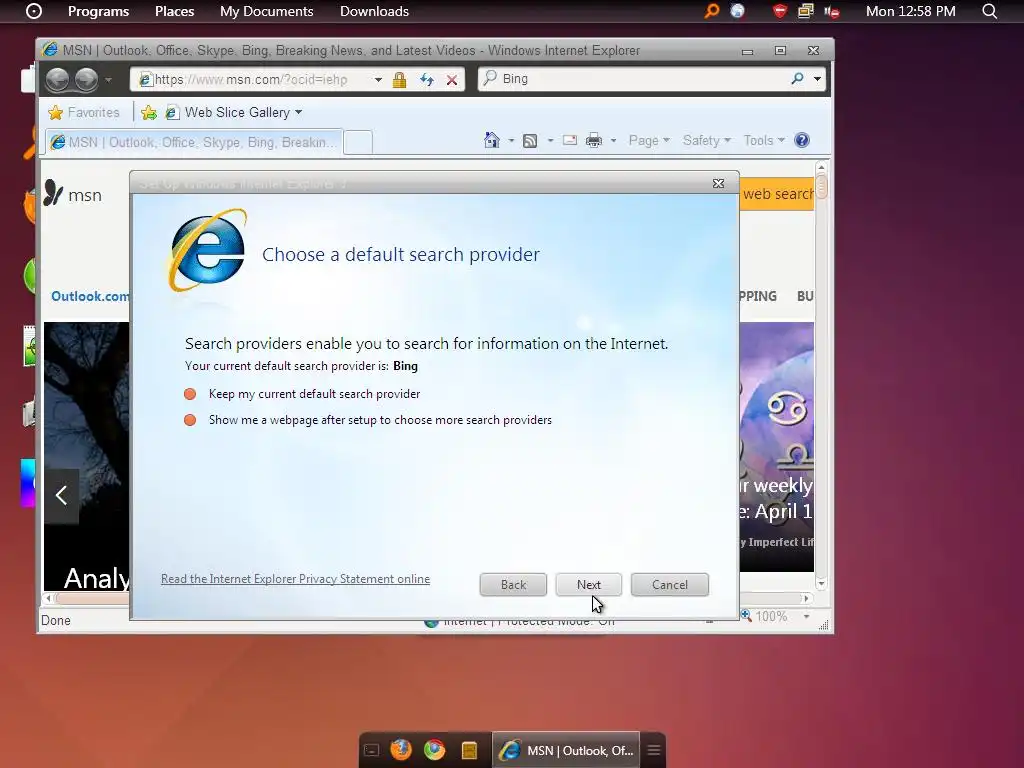Open the Outlook.com link on MSN page

[x=90, y=296]
